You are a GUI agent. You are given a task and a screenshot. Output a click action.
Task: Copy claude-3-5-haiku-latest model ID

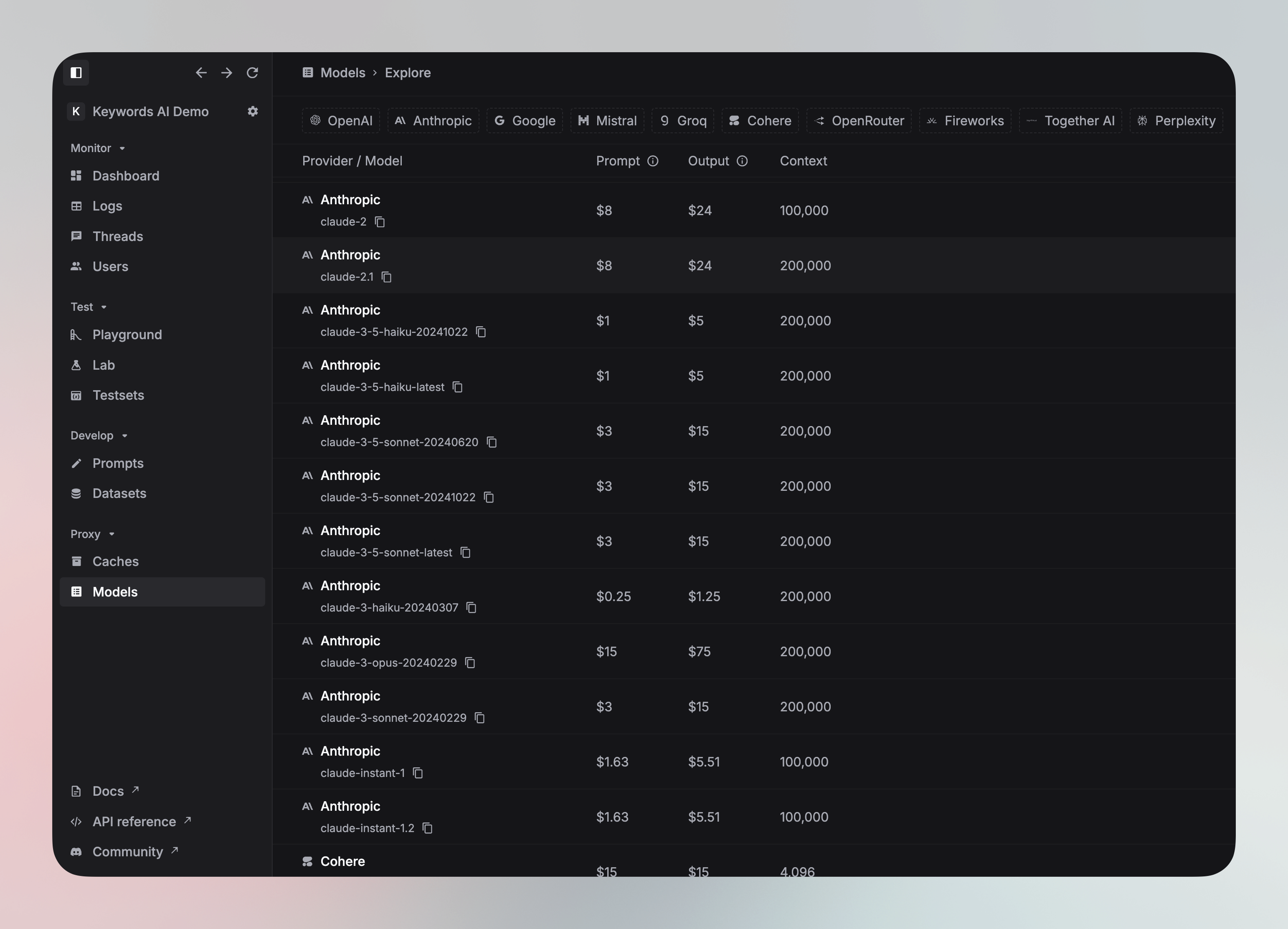(458, 387)
